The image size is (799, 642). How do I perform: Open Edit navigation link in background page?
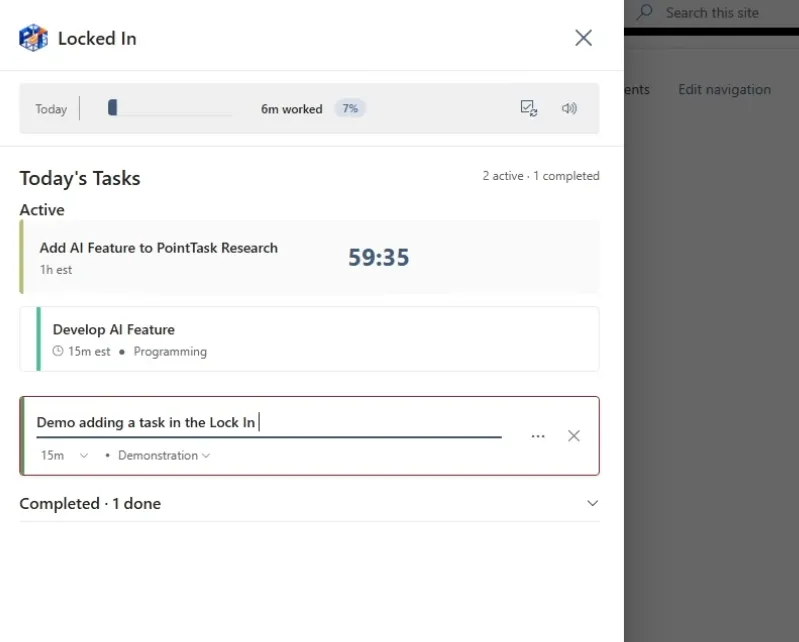(x=724, y=89)
